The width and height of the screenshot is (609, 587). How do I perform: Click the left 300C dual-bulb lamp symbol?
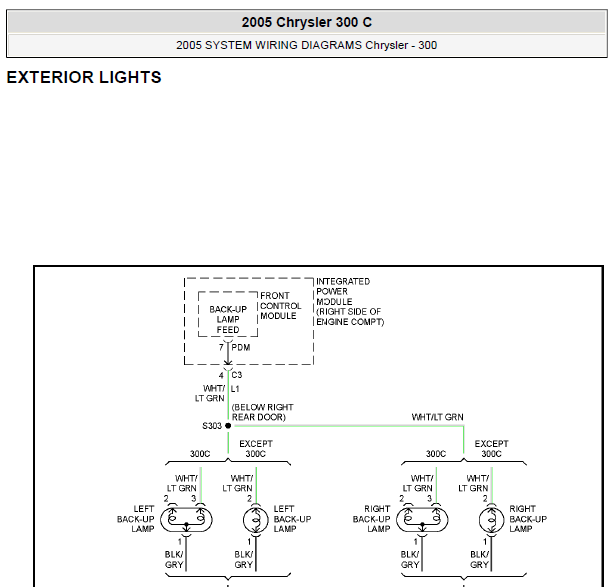tap(186, 519)
